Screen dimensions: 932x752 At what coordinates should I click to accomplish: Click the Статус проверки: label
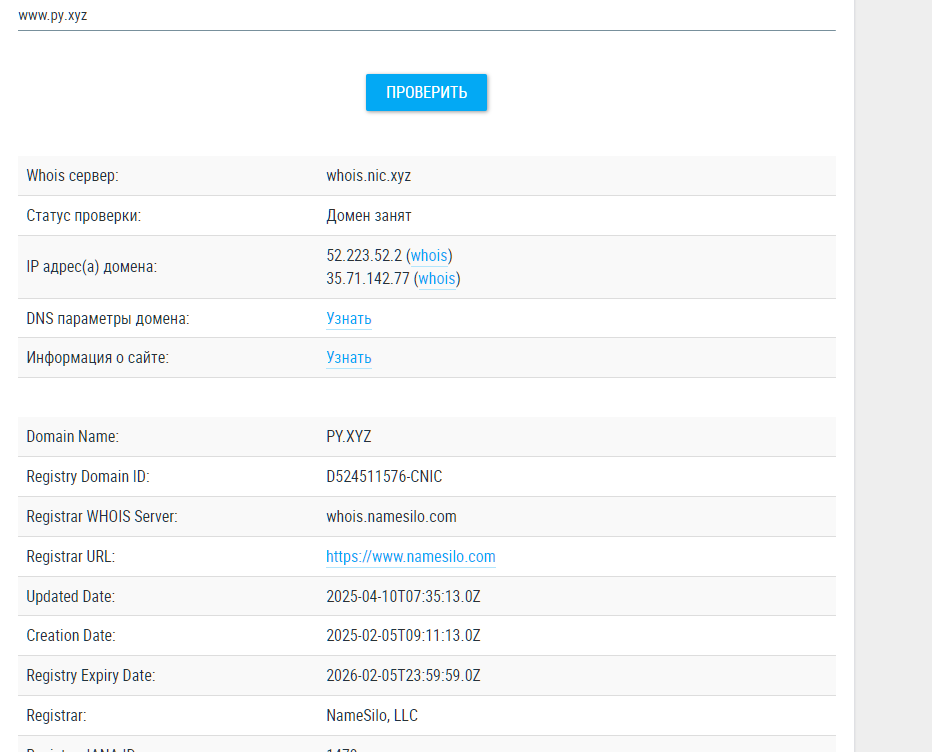84,216
